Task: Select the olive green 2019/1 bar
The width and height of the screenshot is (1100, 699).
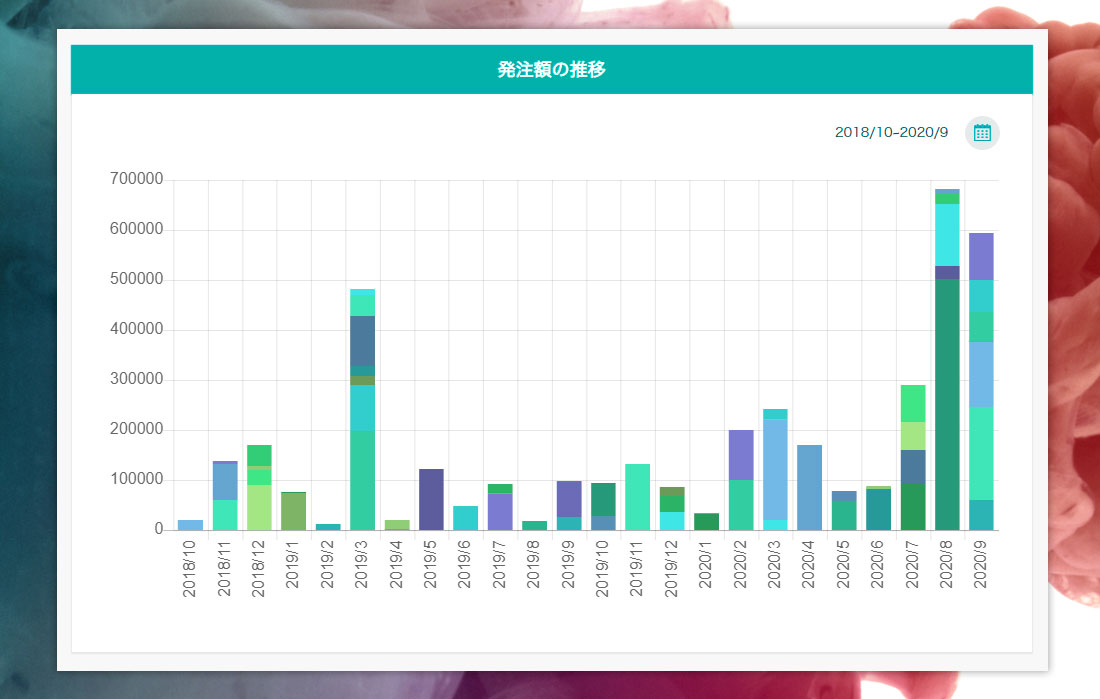Action: click(x=294, y=512)
